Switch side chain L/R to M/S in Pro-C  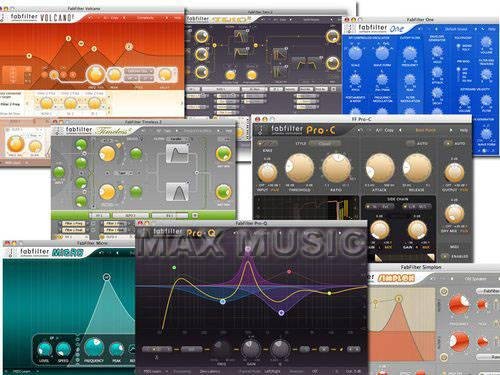click(417, 207)
